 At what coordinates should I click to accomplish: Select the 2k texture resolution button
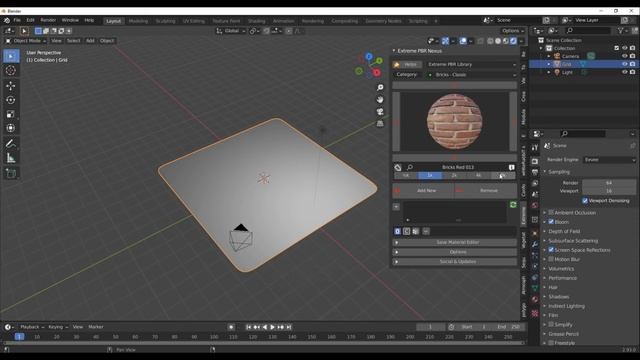[x=454, y=176]
